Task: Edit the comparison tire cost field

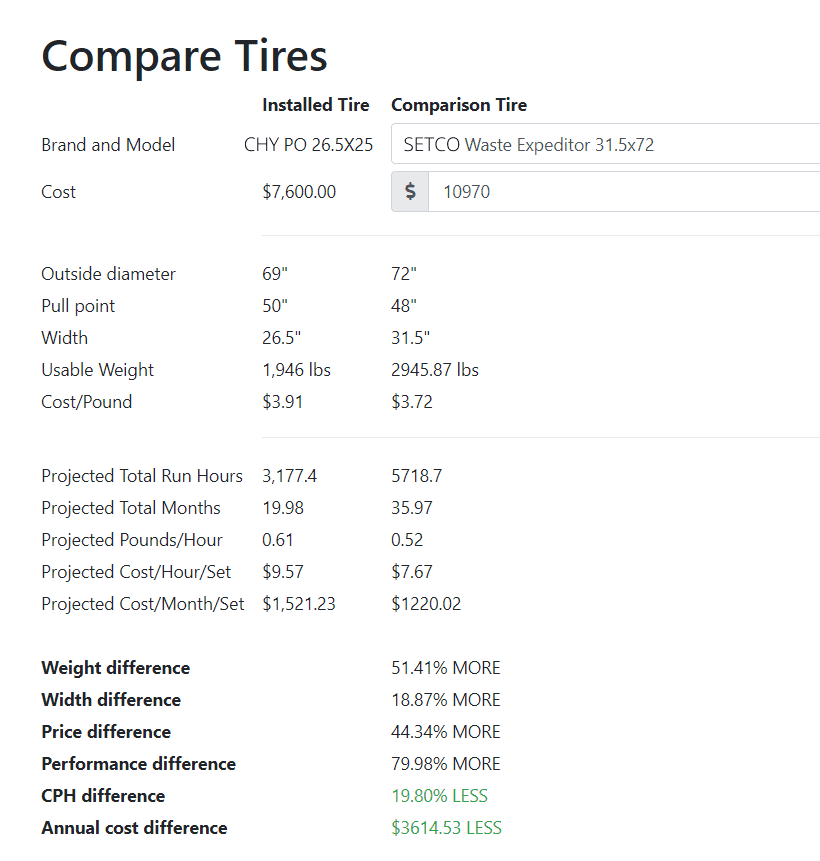Action: [624, 192]
